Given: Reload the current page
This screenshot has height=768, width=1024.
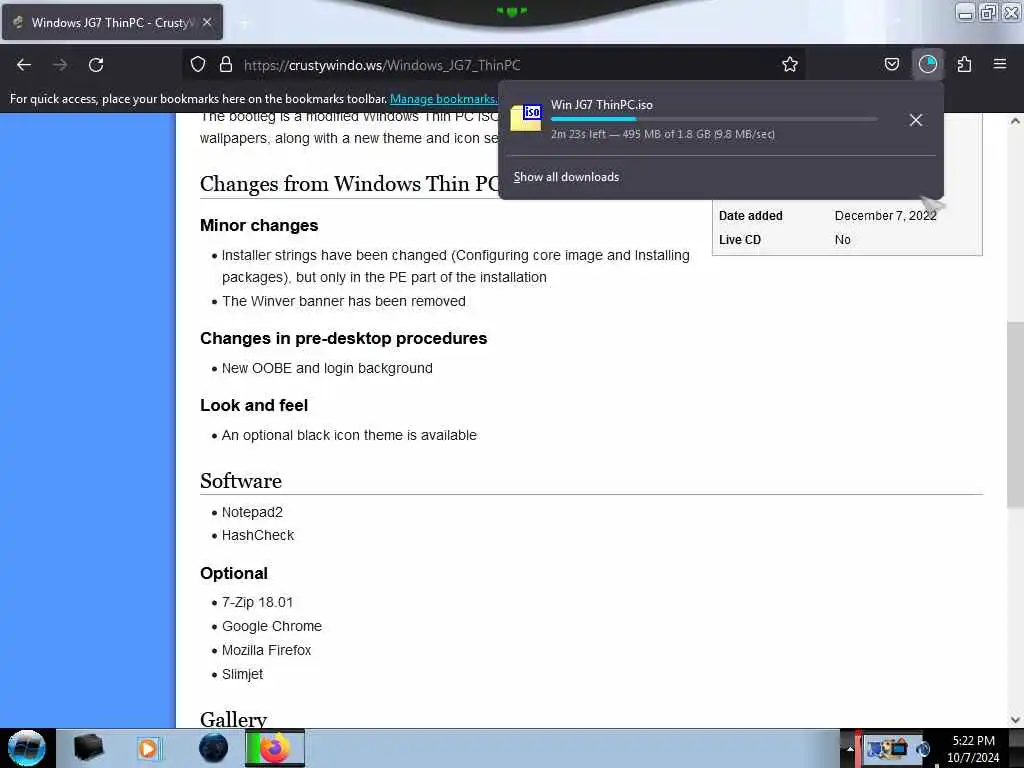Looking at the screenshot, I should (x=96, y=65).
